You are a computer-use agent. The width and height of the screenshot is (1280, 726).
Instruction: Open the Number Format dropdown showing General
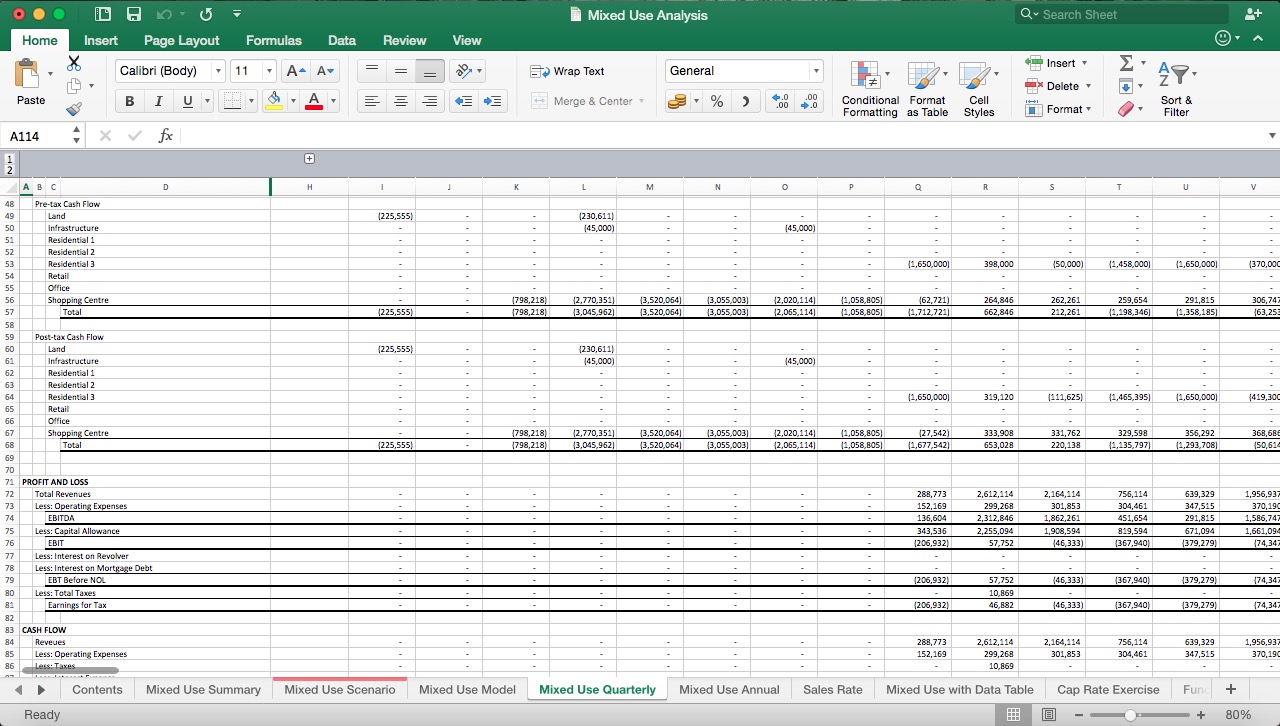(744, 71)
